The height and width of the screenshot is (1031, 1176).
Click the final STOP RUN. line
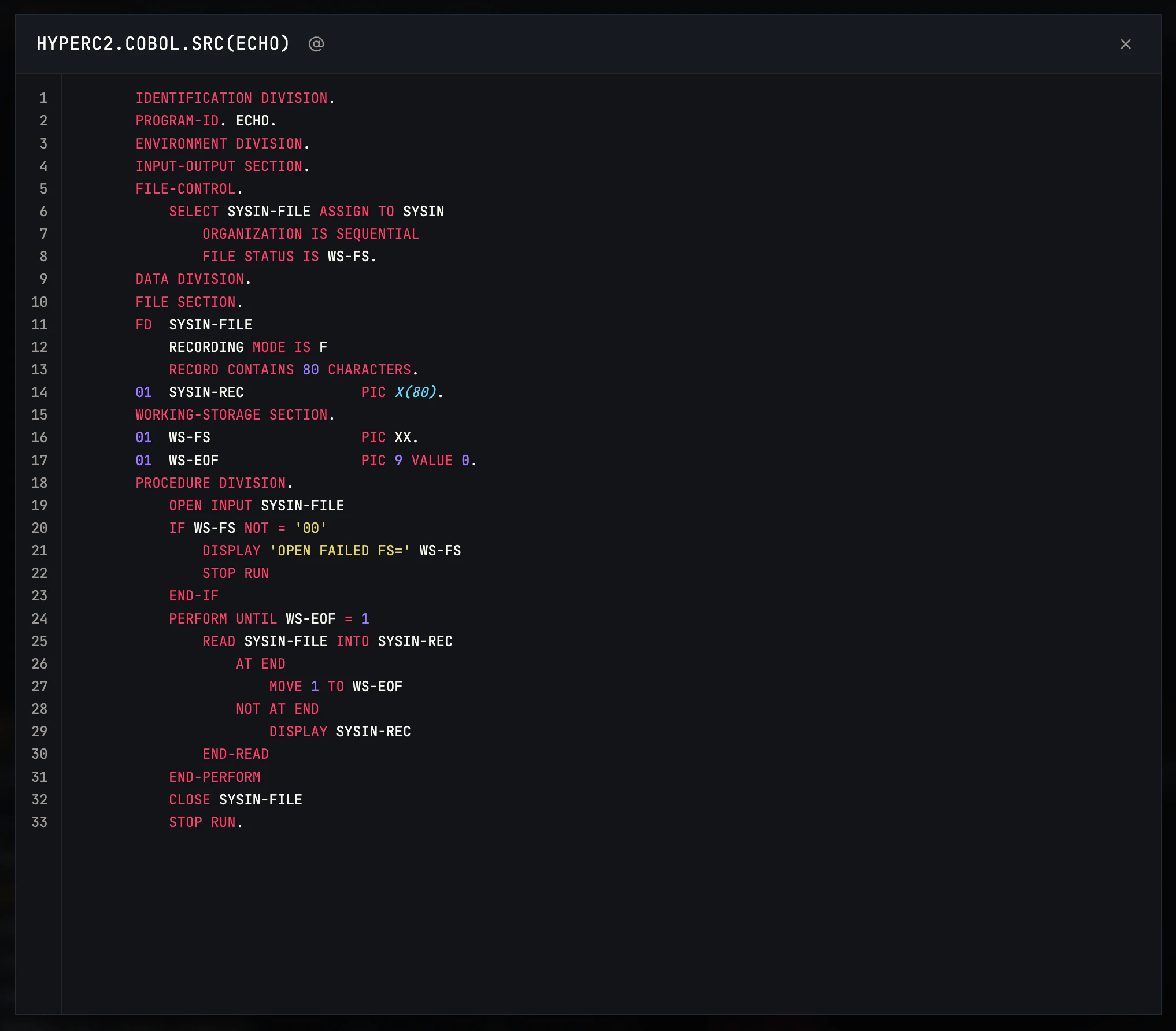tap(206, 822)
